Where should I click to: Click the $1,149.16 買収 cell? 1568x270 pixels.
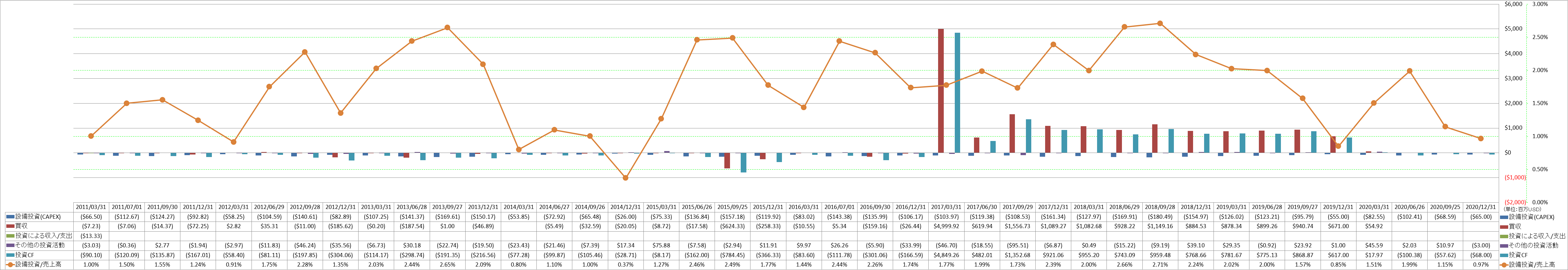point(1160,226)
